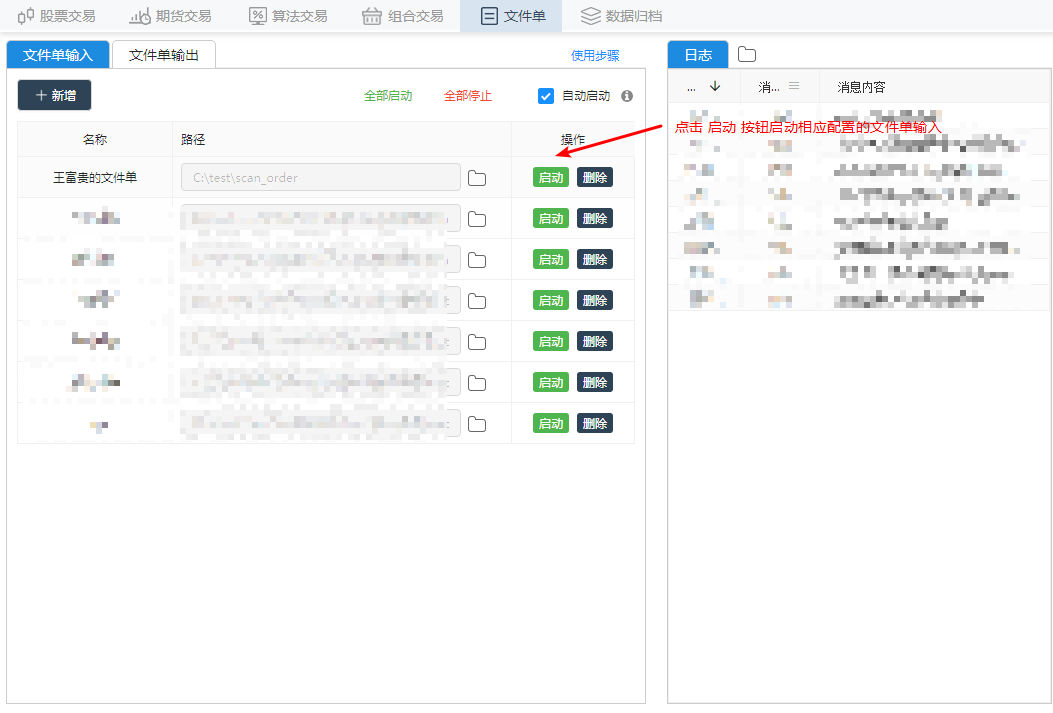Click the folder icon in the second table row

coord(477,219)
